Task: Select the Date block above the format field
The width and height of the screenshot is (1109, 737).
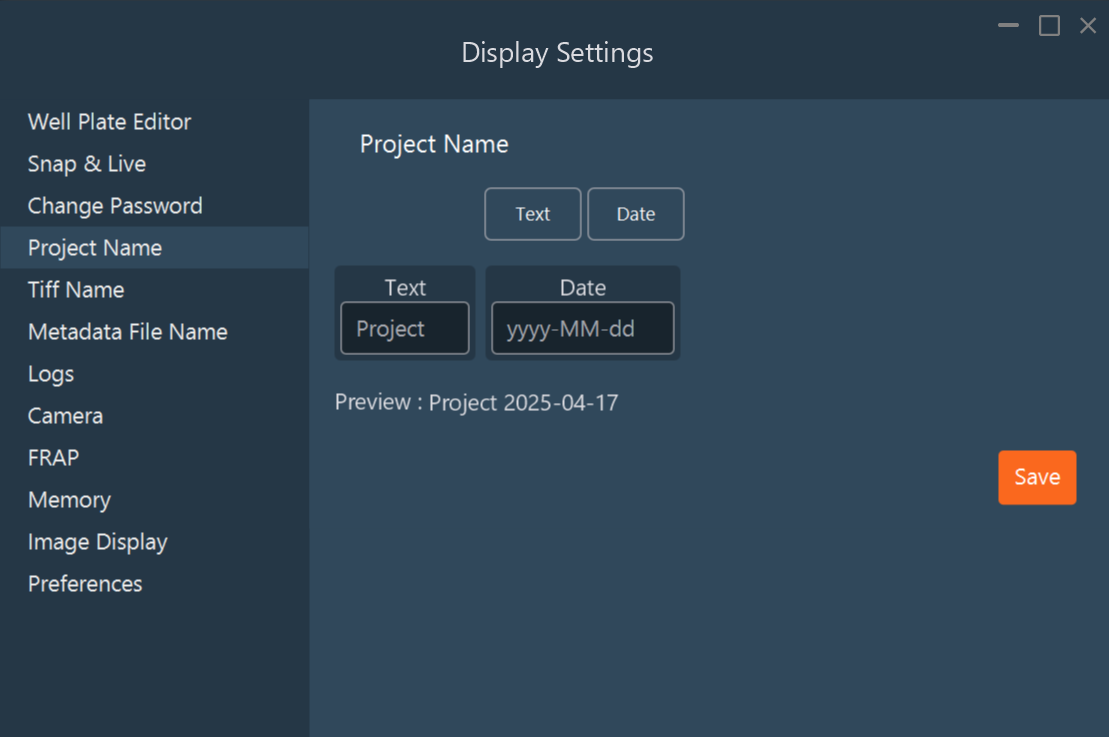Action: coord(582,288)
